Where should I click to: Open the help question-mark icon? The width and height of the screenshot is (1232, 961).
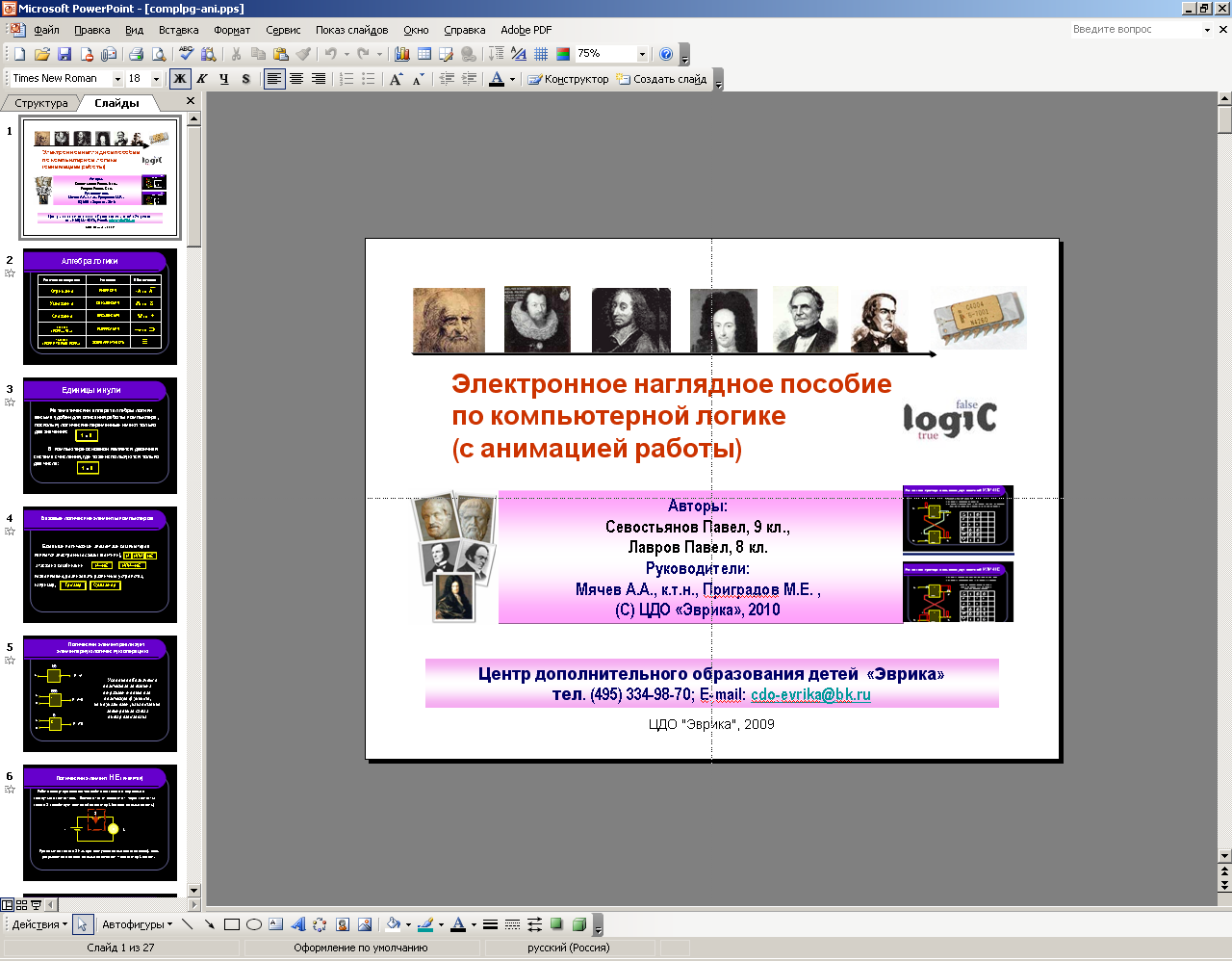[666, 54]
